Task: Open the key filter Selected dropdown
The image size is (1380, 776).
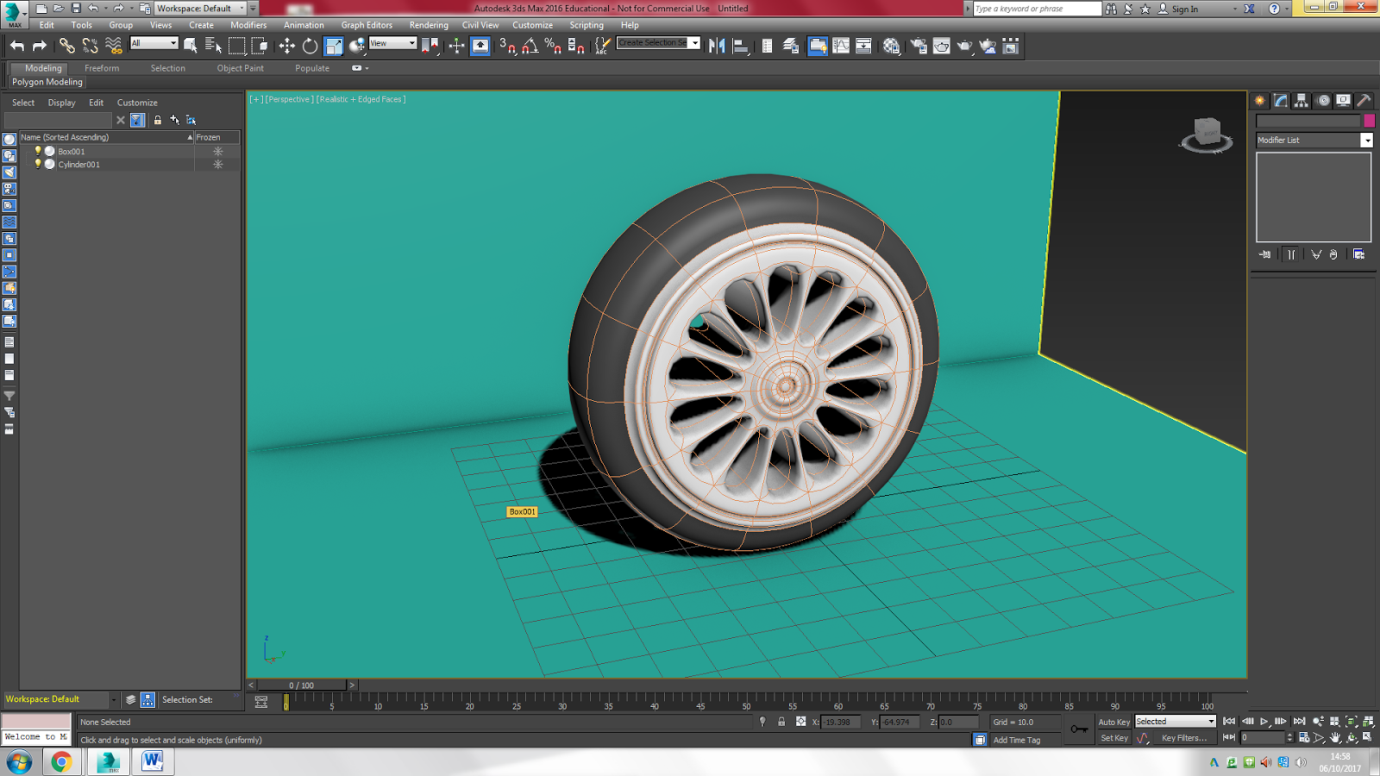Action: (x=1175, y=721)
